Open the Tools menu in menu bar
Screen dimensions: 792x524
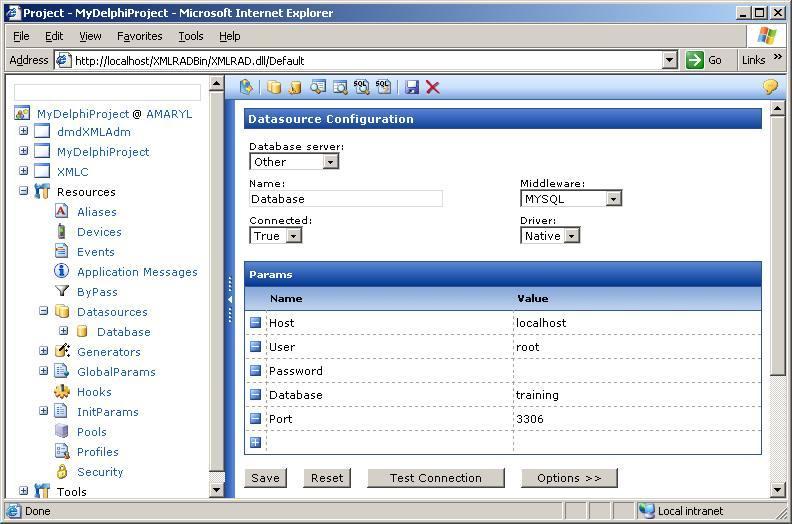[190, 36]
